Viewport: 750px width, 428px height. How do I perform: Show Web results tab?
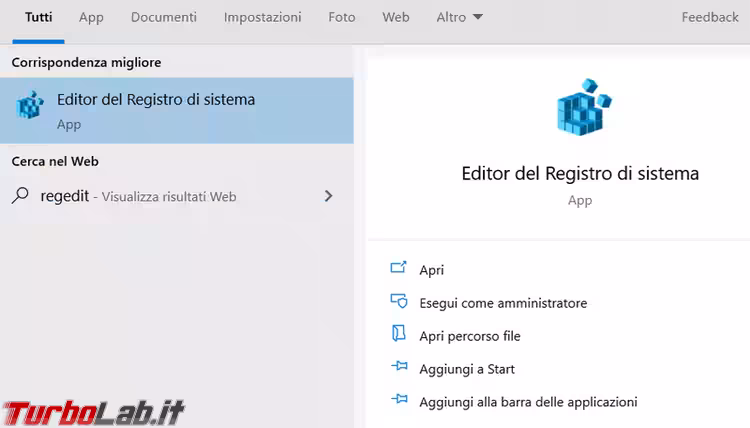[x=396, y=17]
